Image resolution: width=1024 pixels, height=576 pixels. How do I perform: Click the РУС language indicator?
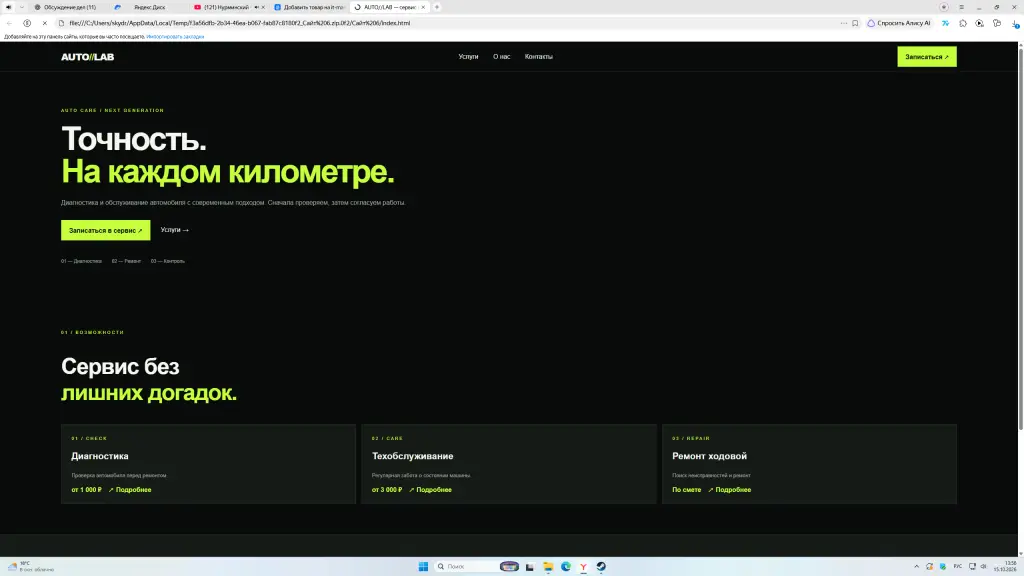coord(957,566)
